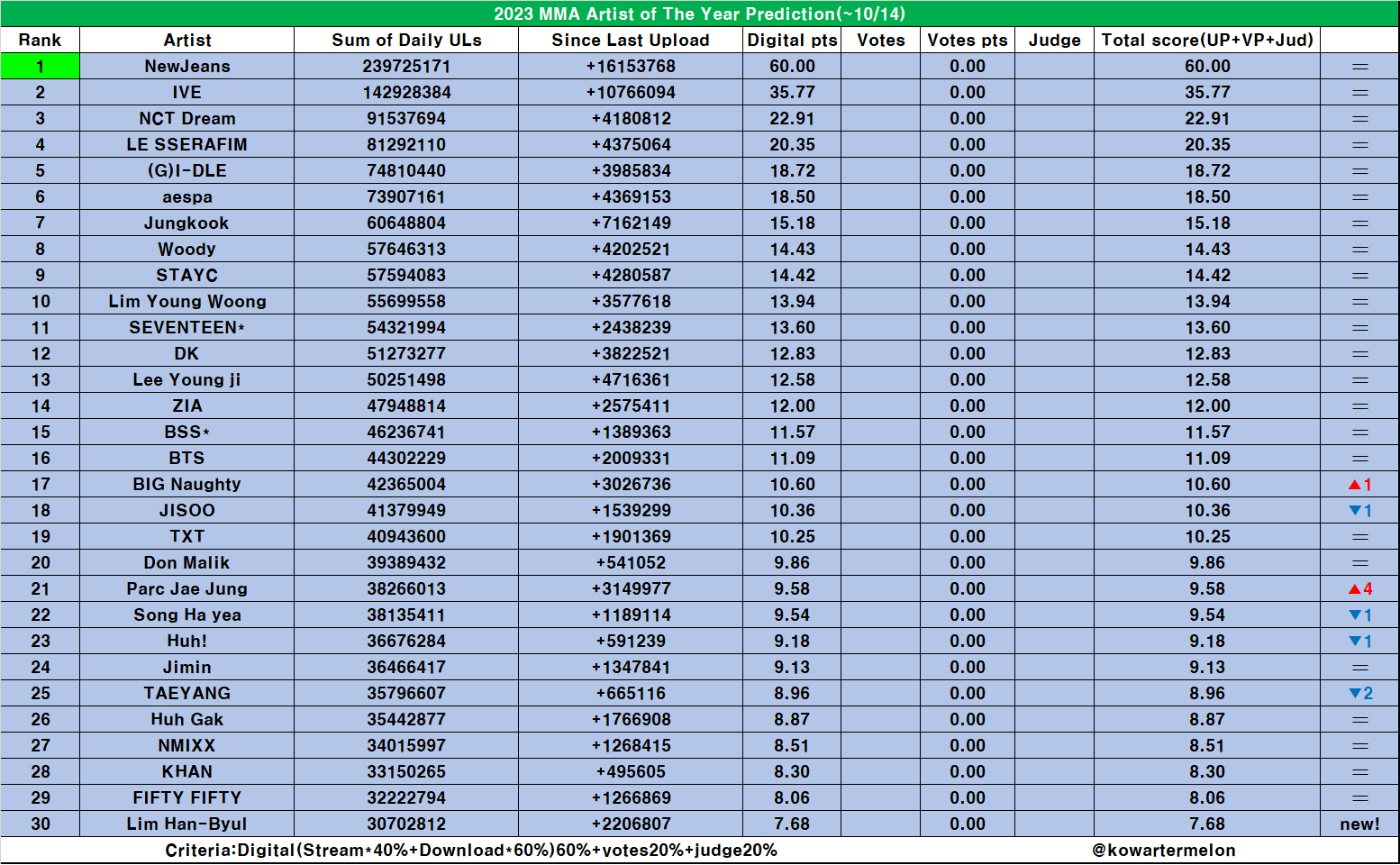Click the 'BSS*' artist cell

187,432
